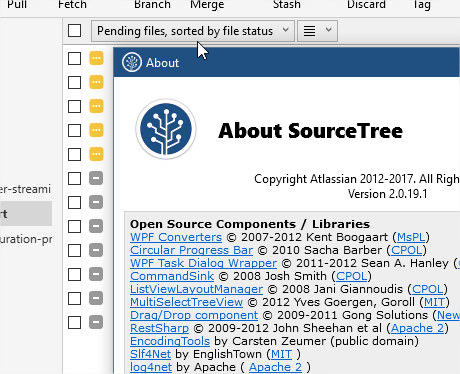Check the first gray removed file checkbox

(74, 178)
